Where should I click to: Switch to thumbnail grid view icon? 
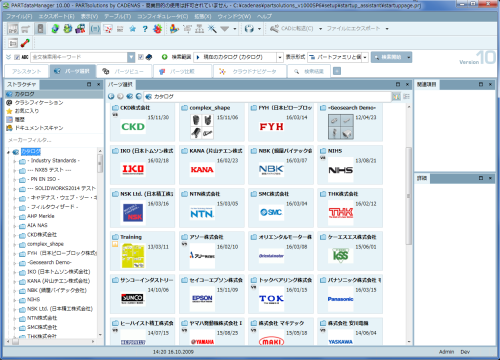pos(396,96)
